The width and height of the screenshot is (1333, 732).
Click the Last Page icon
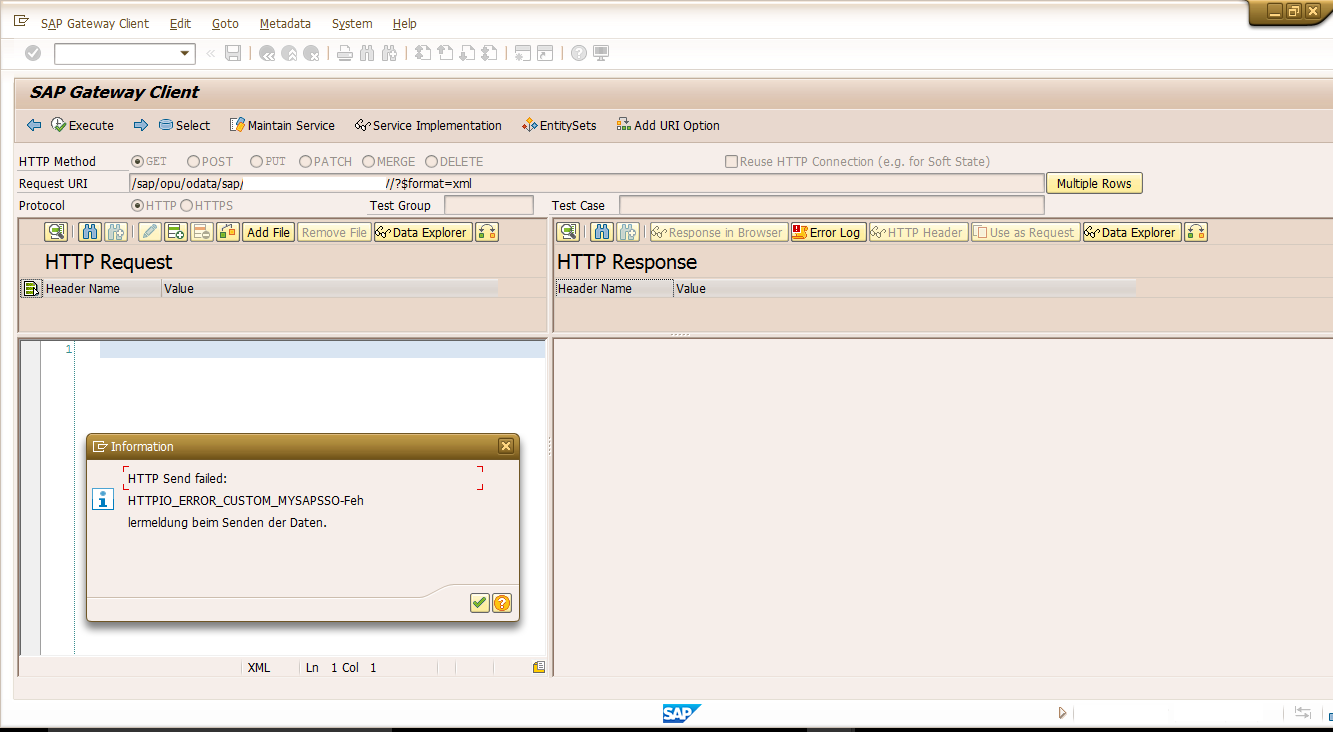coord(489,54)
